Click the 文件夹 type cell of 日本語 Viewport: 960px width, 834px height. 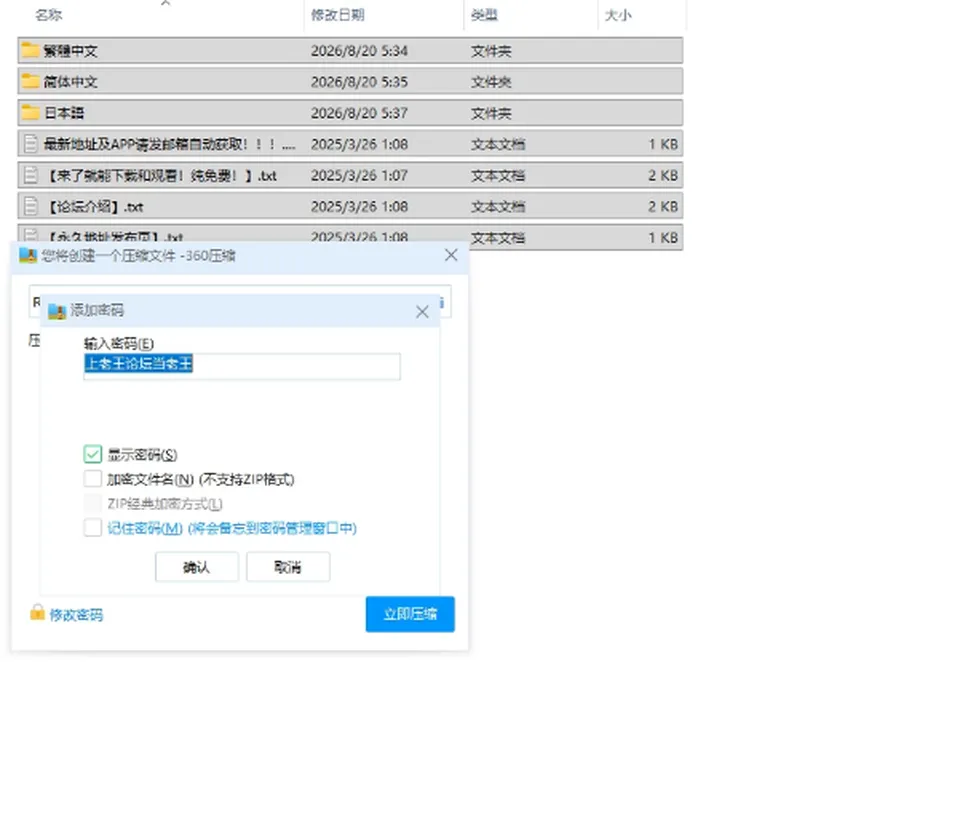pyautogui.click(x=491, y=113)
